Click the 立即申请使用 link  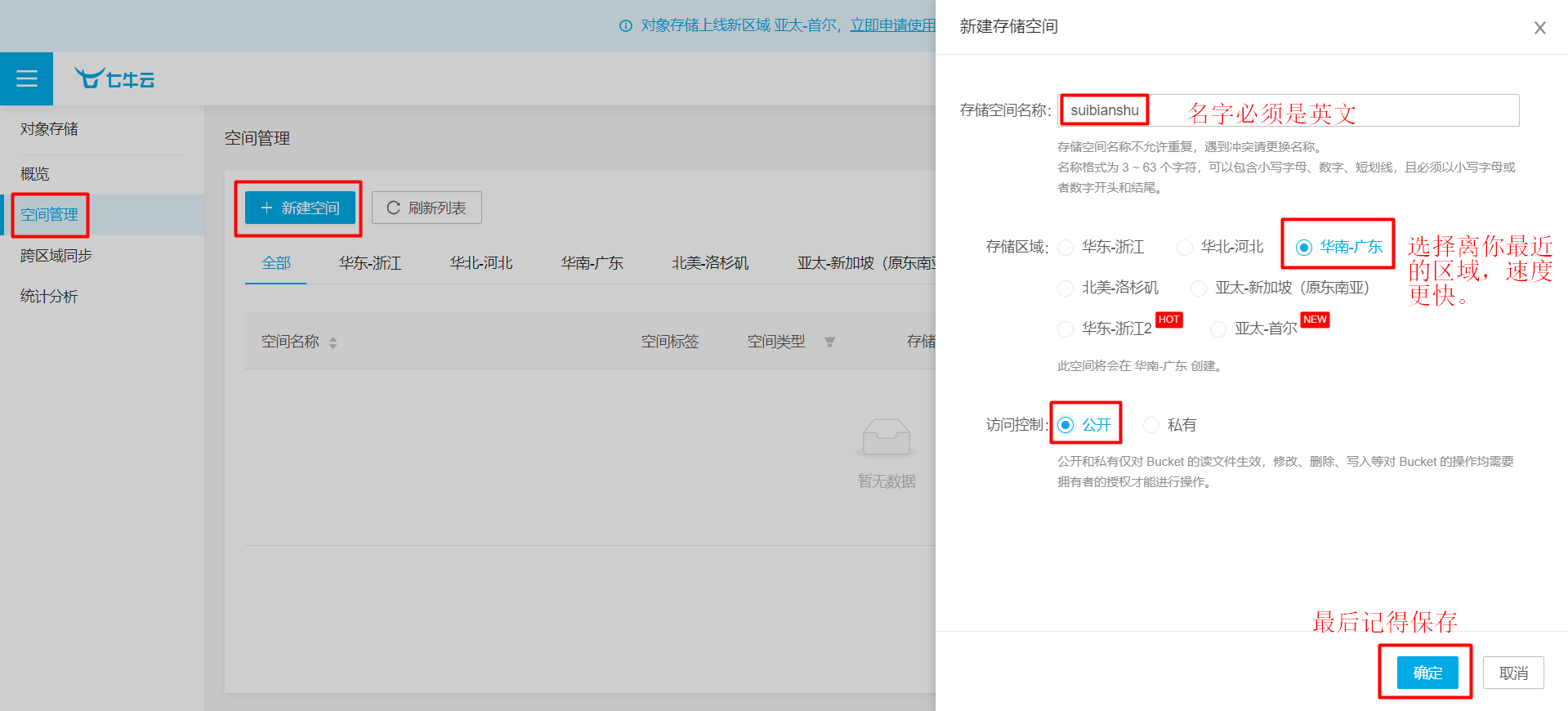[x=892, y=25]
